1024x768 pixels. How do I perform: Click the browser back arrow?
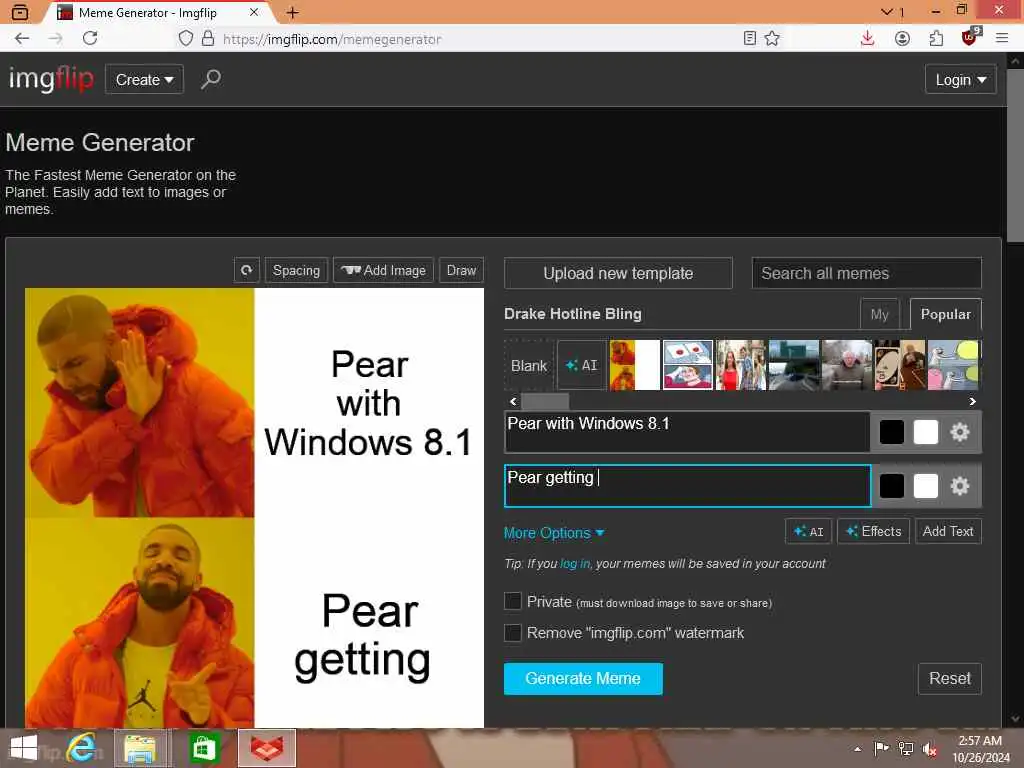pos(22,39)
